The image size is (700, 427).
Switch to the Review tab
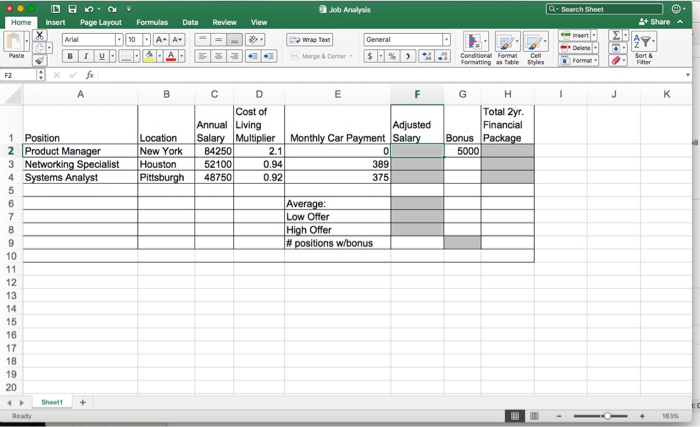tap(224, 22)
